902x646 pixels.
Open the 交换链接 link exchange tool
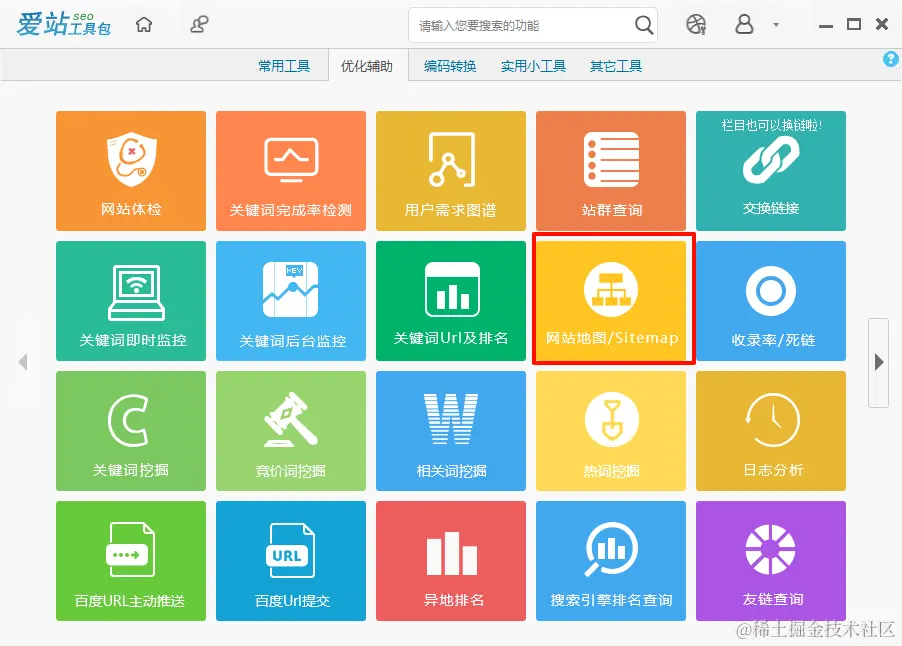(x=771, y=170)
